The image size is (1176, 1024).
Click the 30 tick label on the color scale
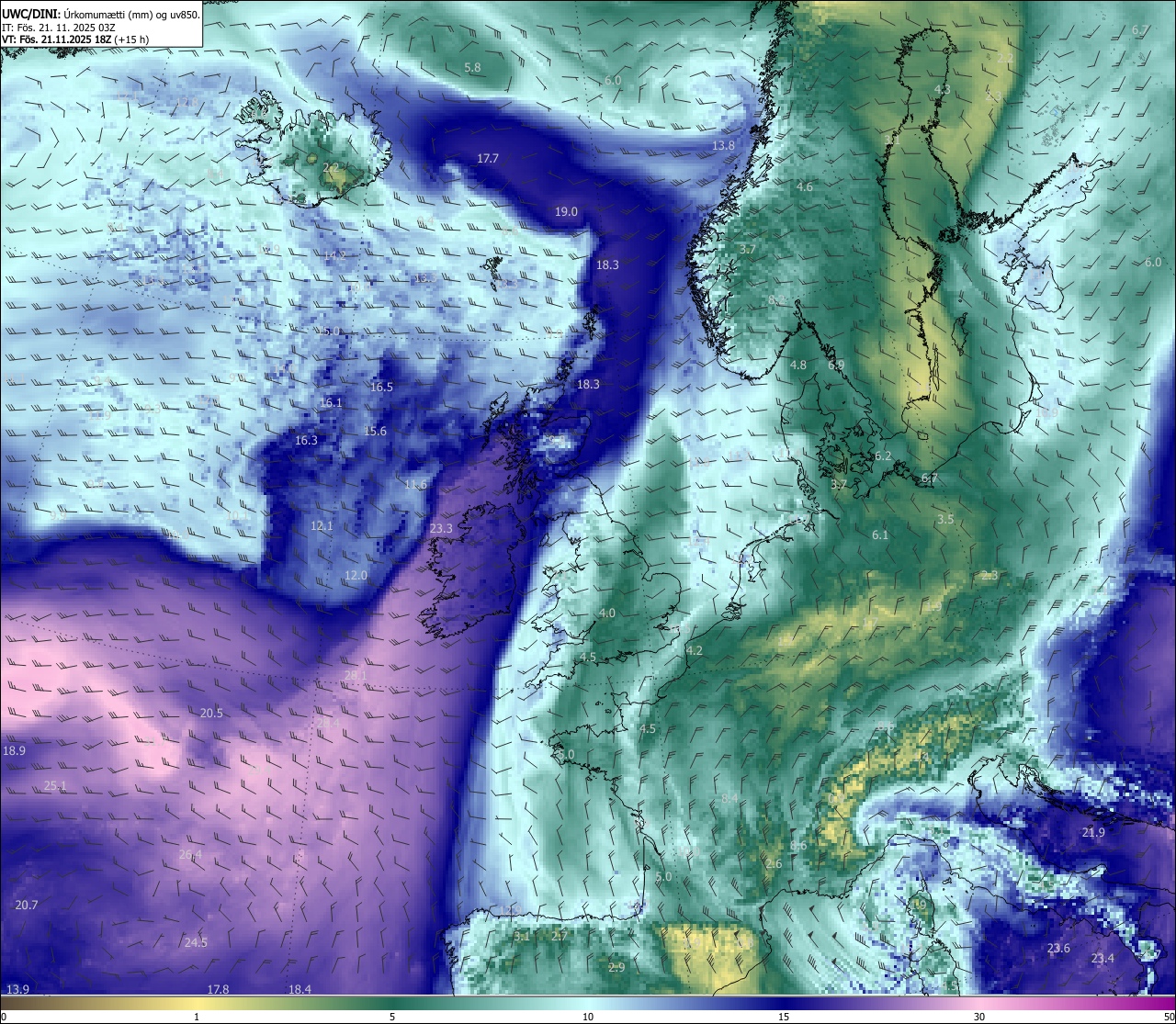979,1017
